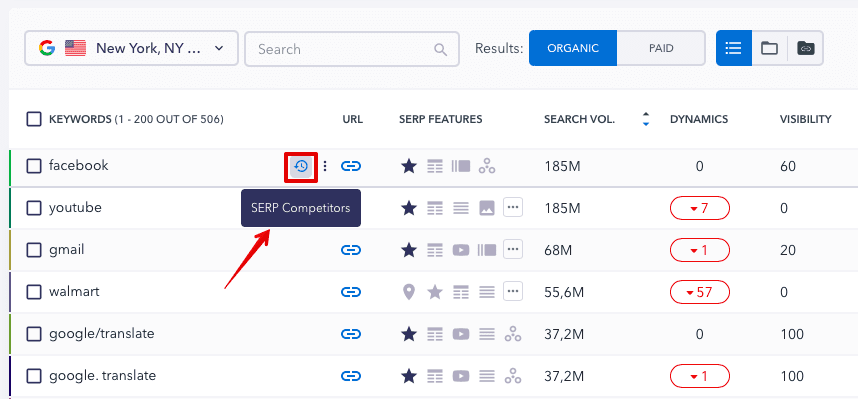Image resolution: width=858 pixels, height=399 pixels.
Task: Focus the Search input field
Action: pos(352,49)
